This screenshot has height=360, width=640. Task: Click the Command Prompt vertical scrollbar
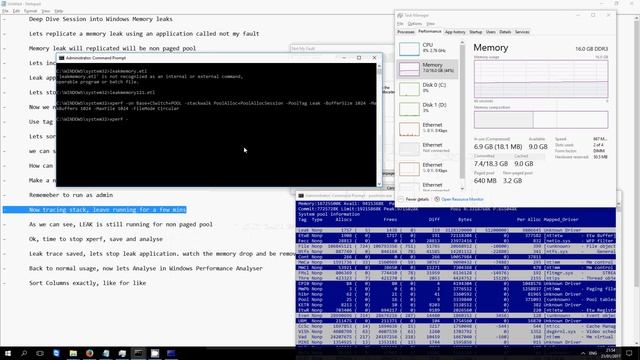pyautogui.click(x=379, y=124)
